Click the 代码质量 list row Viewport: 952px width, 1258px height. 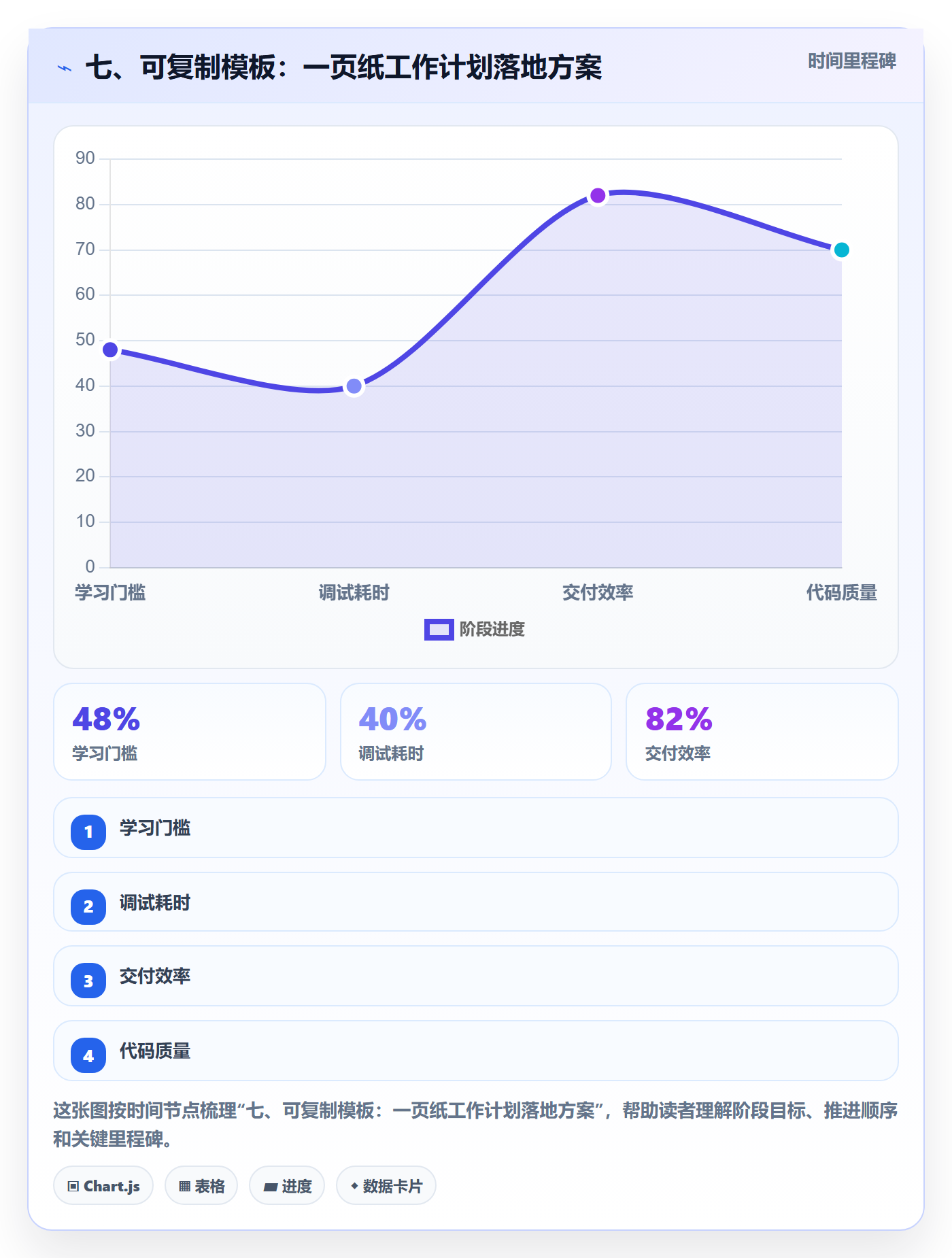tap(476, 1051)
